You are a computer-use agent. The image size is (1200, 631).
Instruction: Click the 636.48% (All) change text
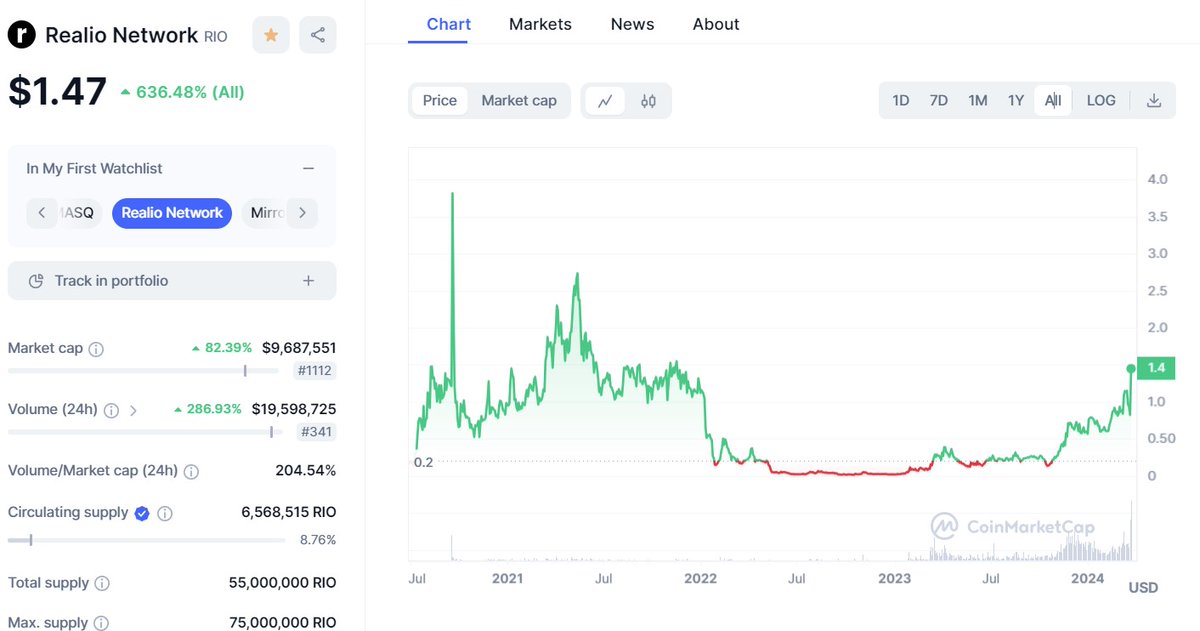[x=190, y=92]
